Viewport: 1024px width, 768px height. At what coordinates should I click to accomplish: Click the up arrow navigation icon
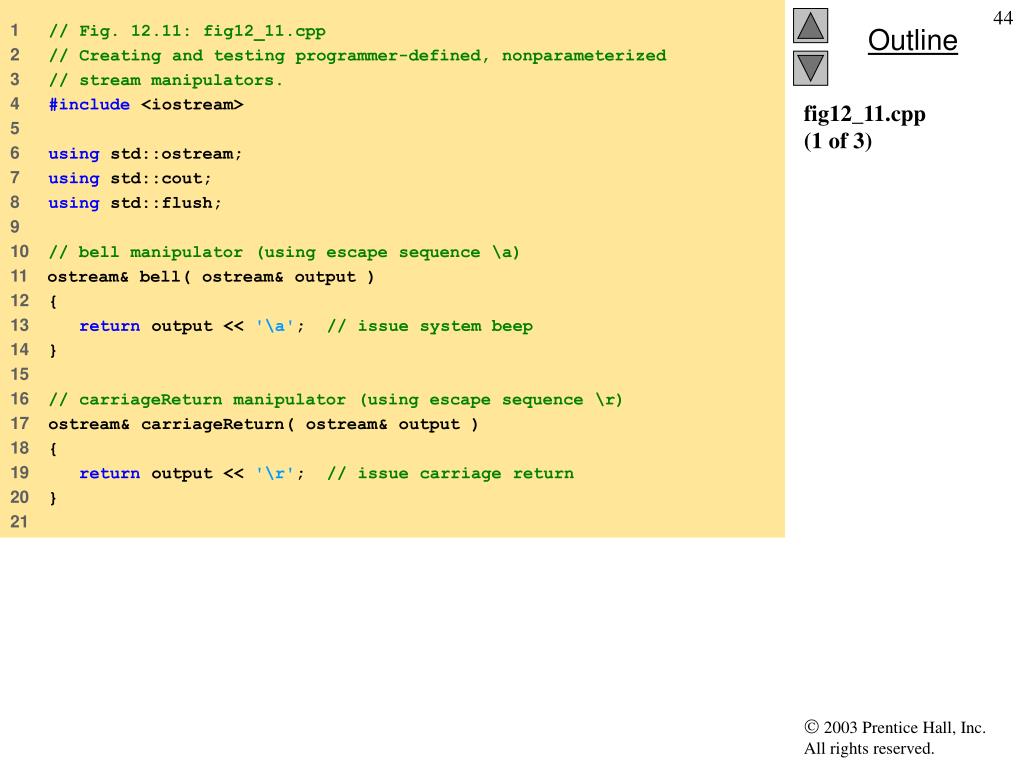pos(810,25)
